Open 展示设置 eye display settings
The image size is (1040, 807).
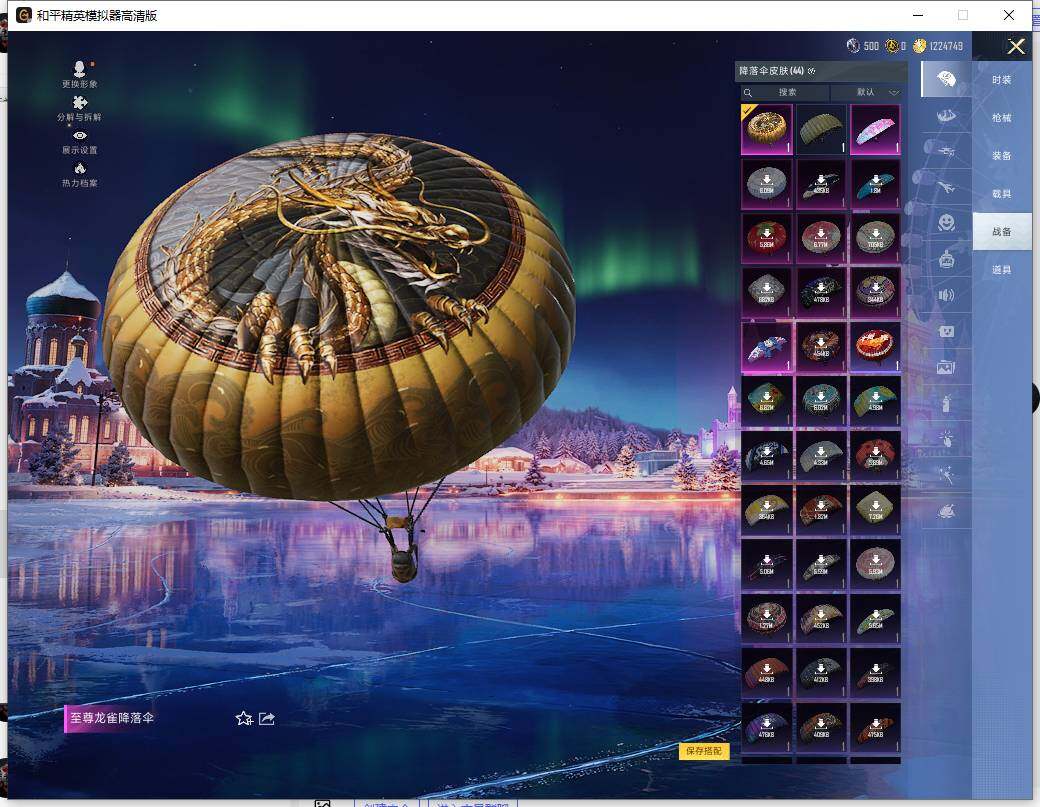pyautogui.click(x=80, y=141)
